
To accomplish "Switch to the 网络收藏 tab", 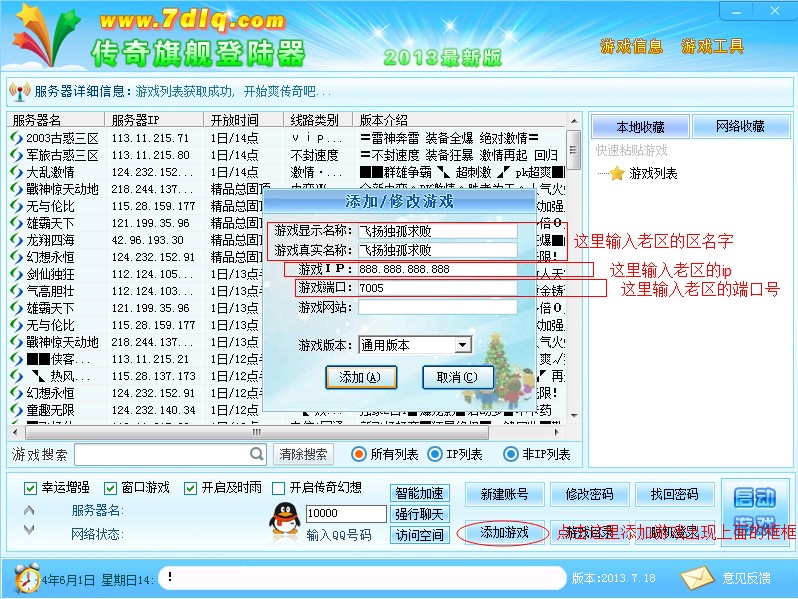I will 740,127.
